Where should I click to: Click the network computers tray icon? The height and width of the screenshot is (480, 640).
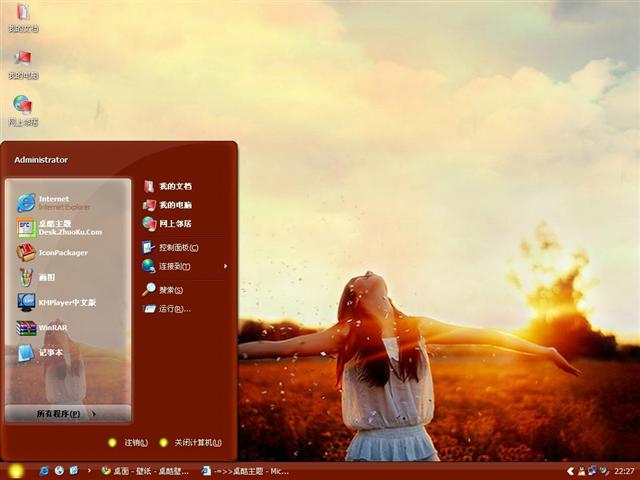click(592, 471)
